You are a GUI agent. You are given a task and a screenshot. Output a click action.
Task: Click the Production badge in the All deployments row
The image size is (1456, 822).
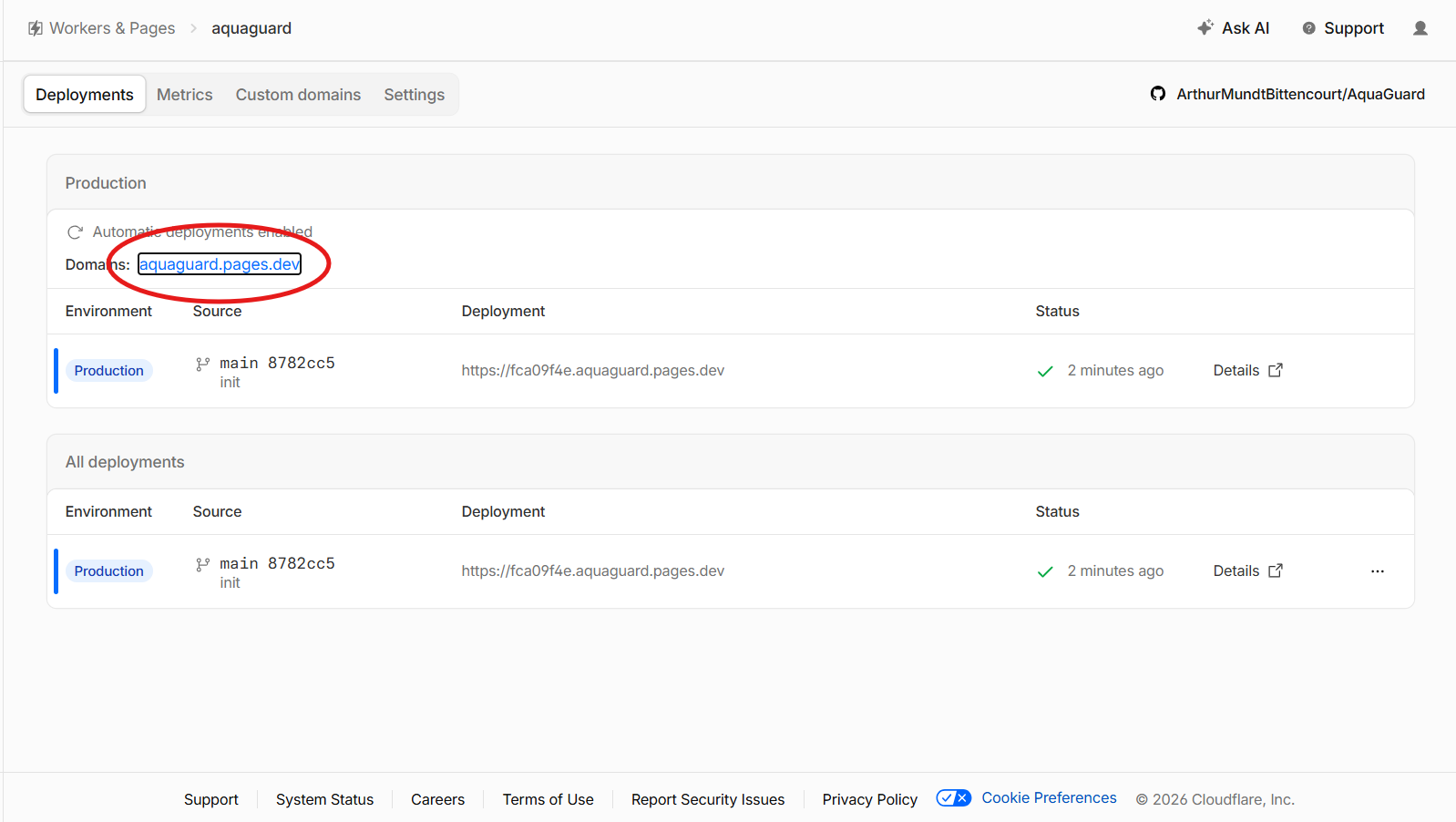(109, 571)
